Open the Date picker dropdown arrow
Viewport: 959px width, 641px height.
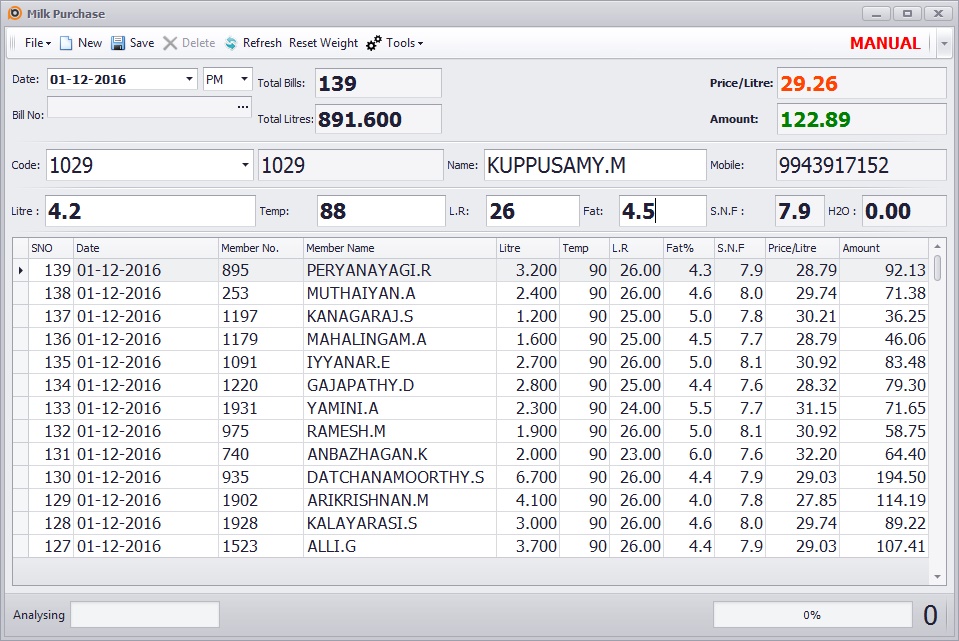click(190, 79)
